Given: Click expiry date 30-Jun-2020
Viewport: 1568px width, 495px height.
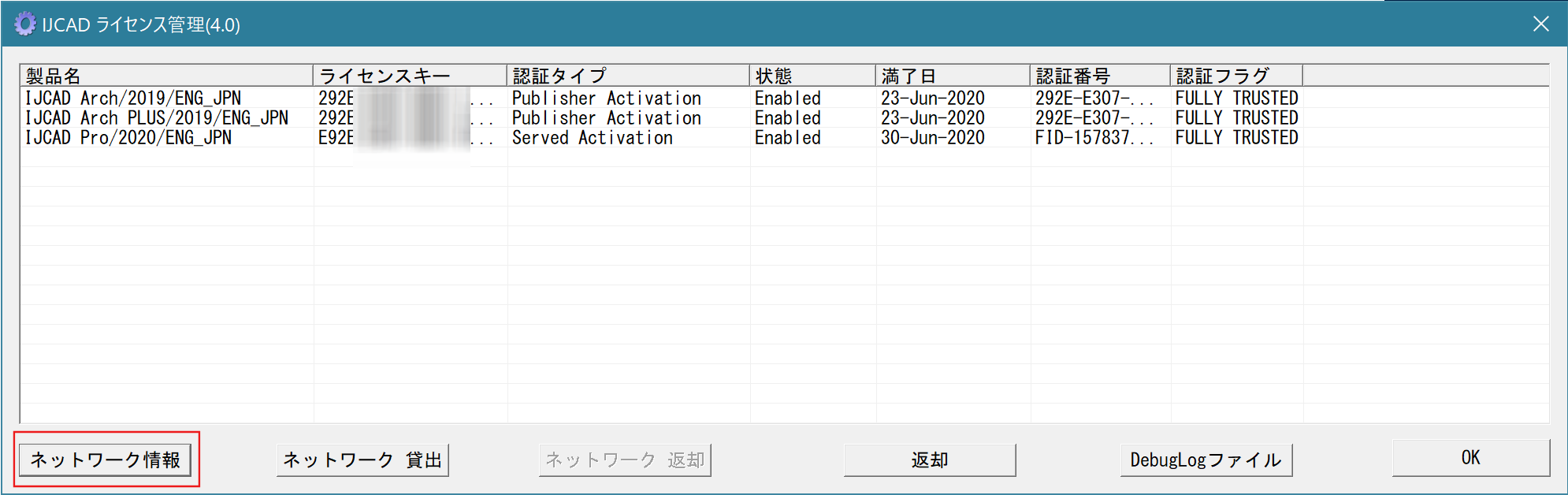Looking at the screenshot, I should 933,137.
